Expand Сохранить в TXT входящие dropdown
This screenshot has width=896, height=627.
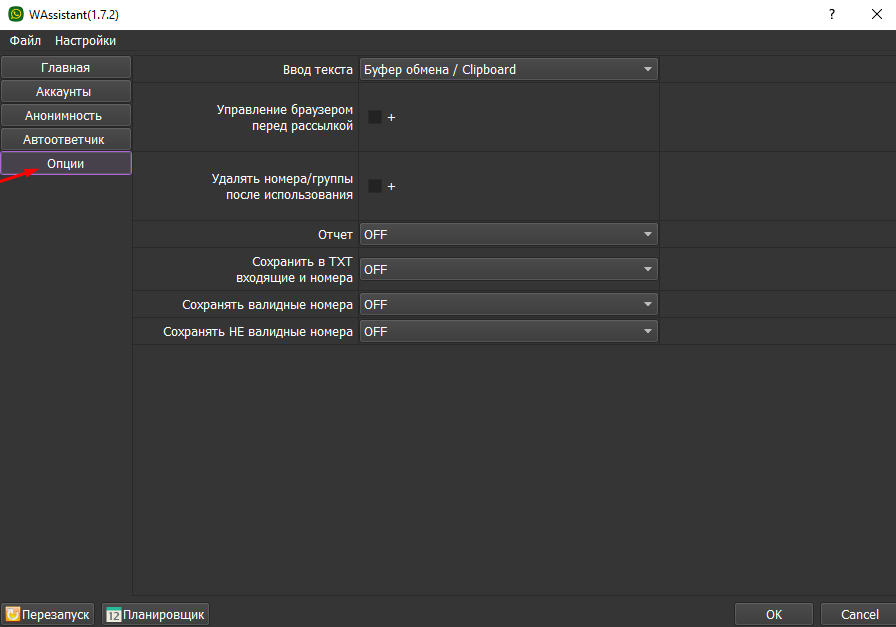tap(508, 269)
